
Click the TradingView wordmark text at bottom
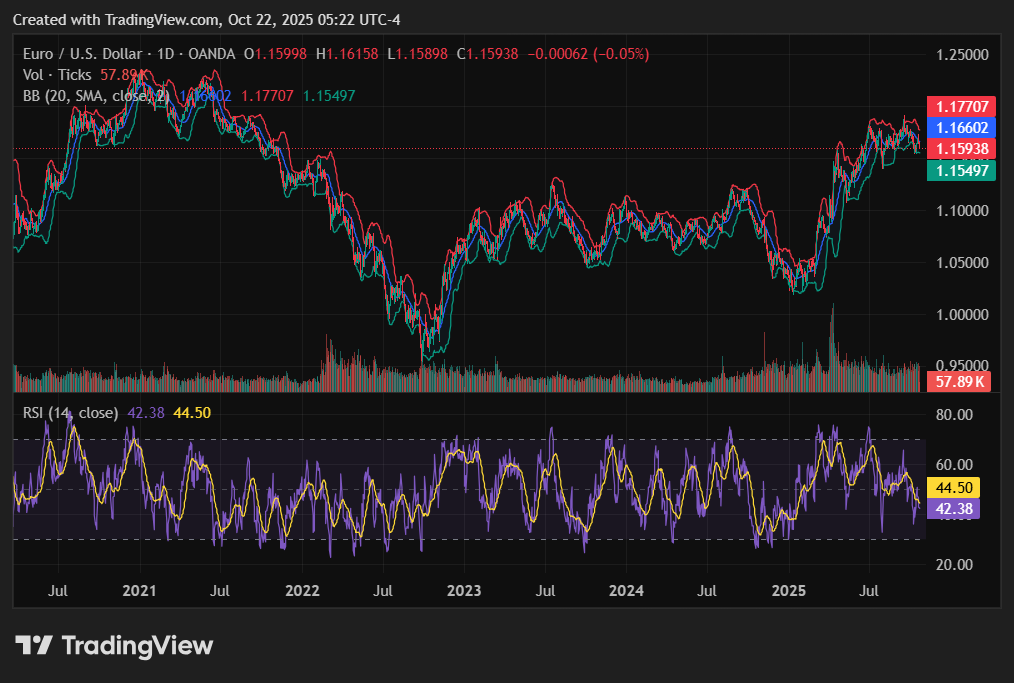[138, 646]
